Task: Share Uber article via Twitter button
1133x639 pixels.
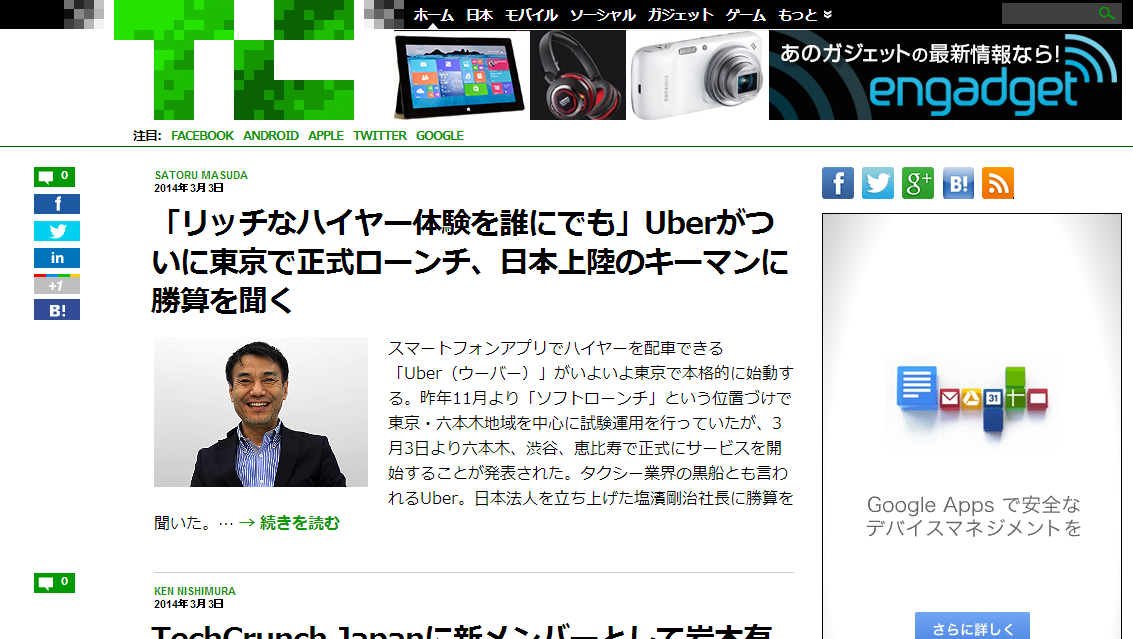Action: [x=57, y=231]
